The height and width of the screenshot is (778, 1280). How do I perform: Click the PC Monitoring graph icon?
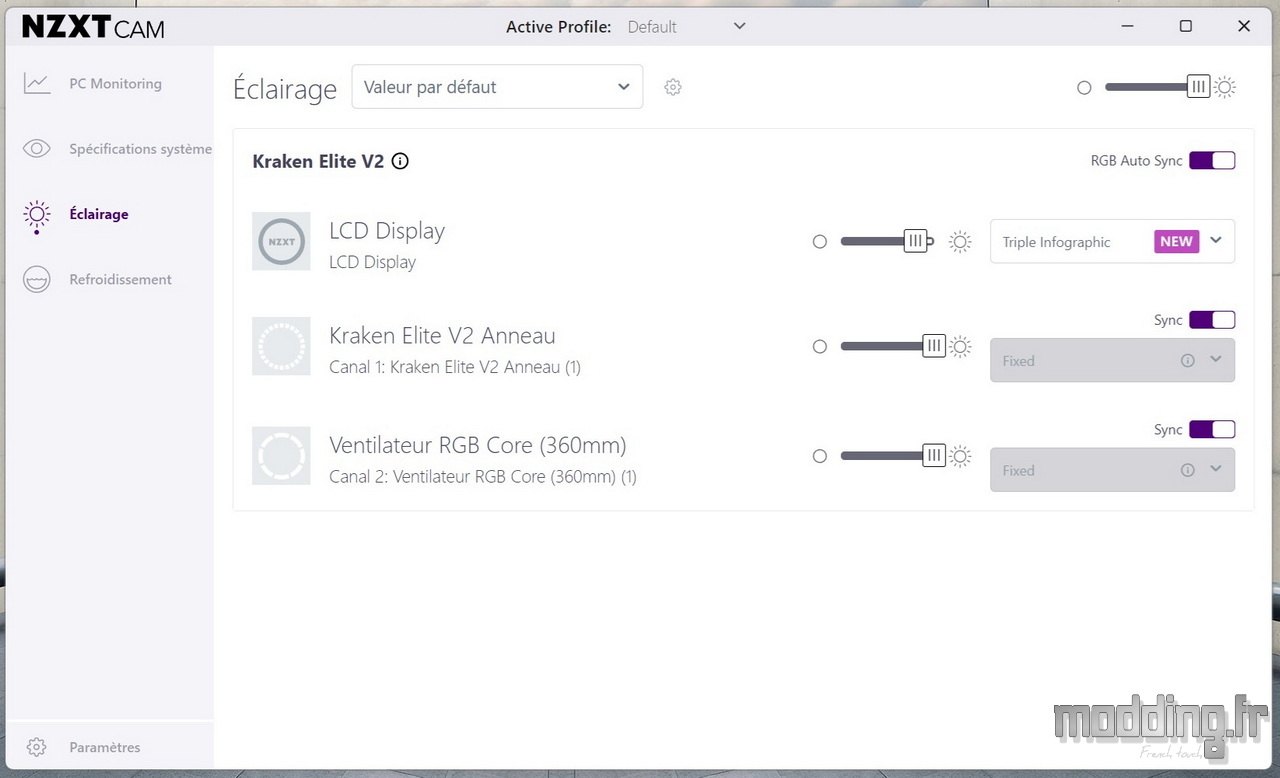point(37,84)
